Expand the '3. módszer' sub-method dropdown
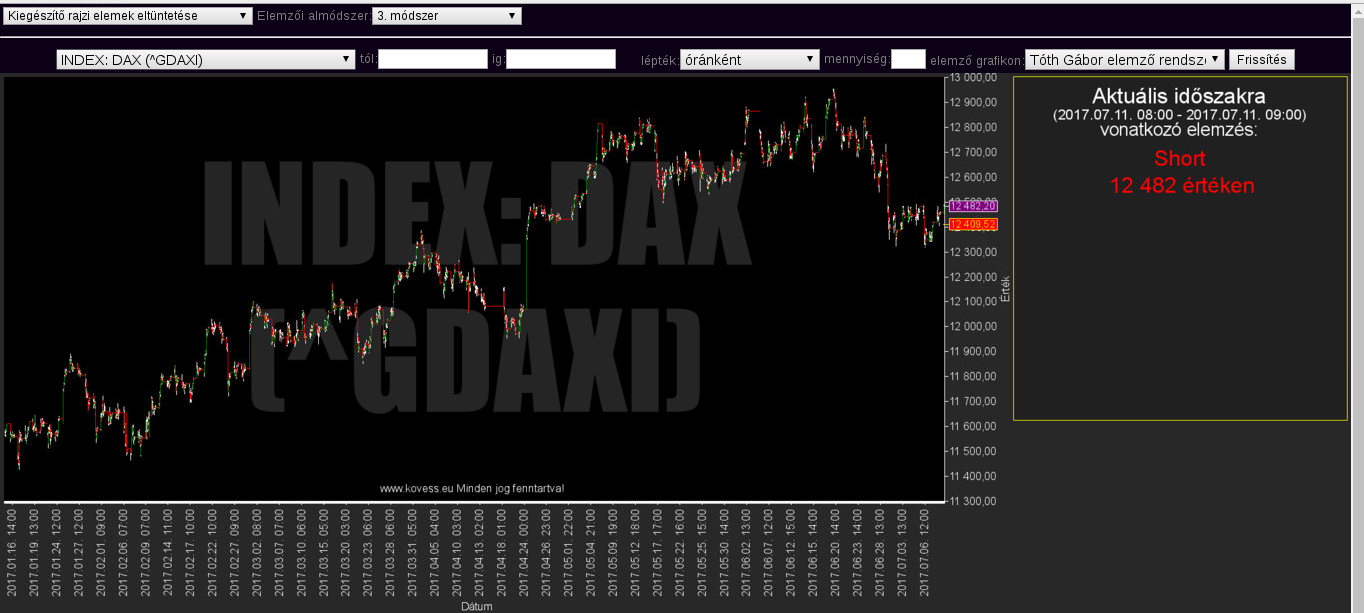The height and width of the screenshot is (613, 1364). tap(446, 16)
